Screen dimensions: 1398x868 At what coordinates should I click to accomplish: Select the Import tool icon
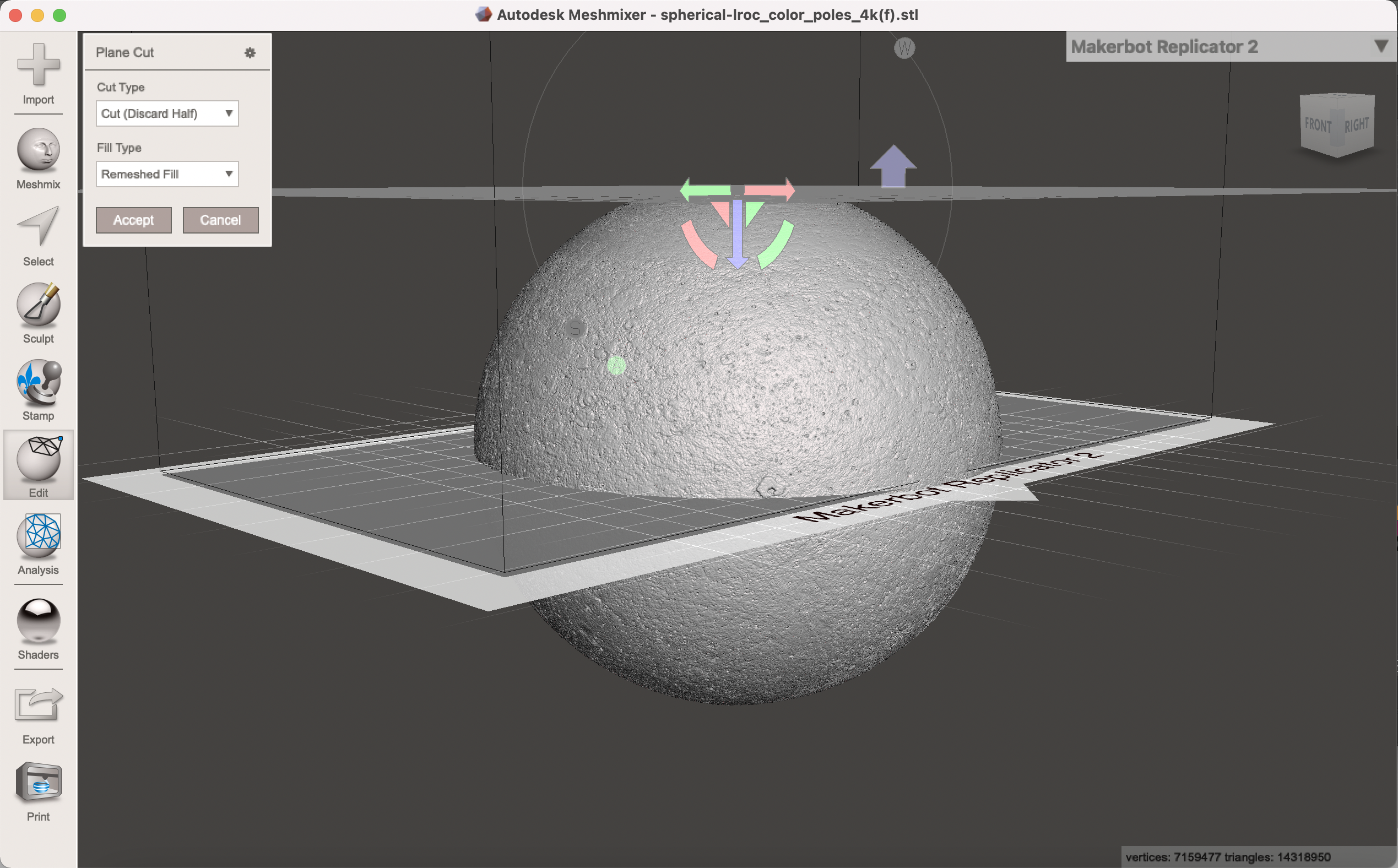click(x=39, y=72)
